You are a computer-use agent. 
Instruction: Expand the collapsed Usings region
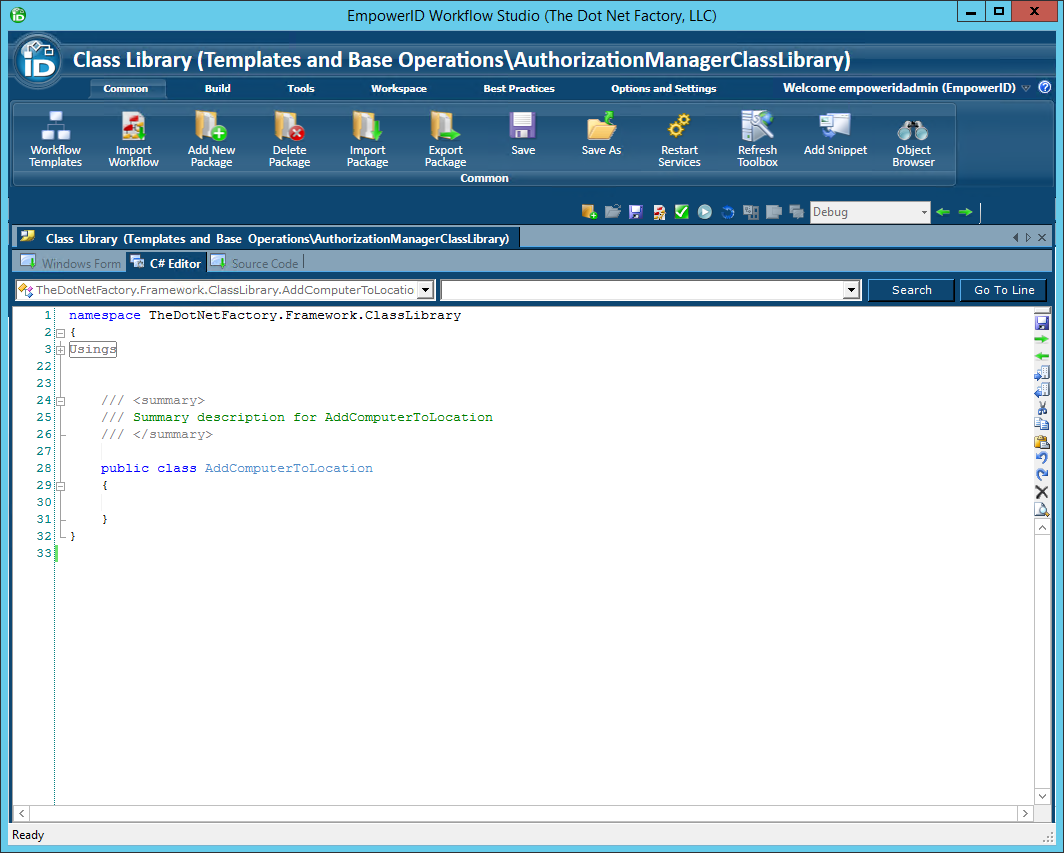pos(61,350)
